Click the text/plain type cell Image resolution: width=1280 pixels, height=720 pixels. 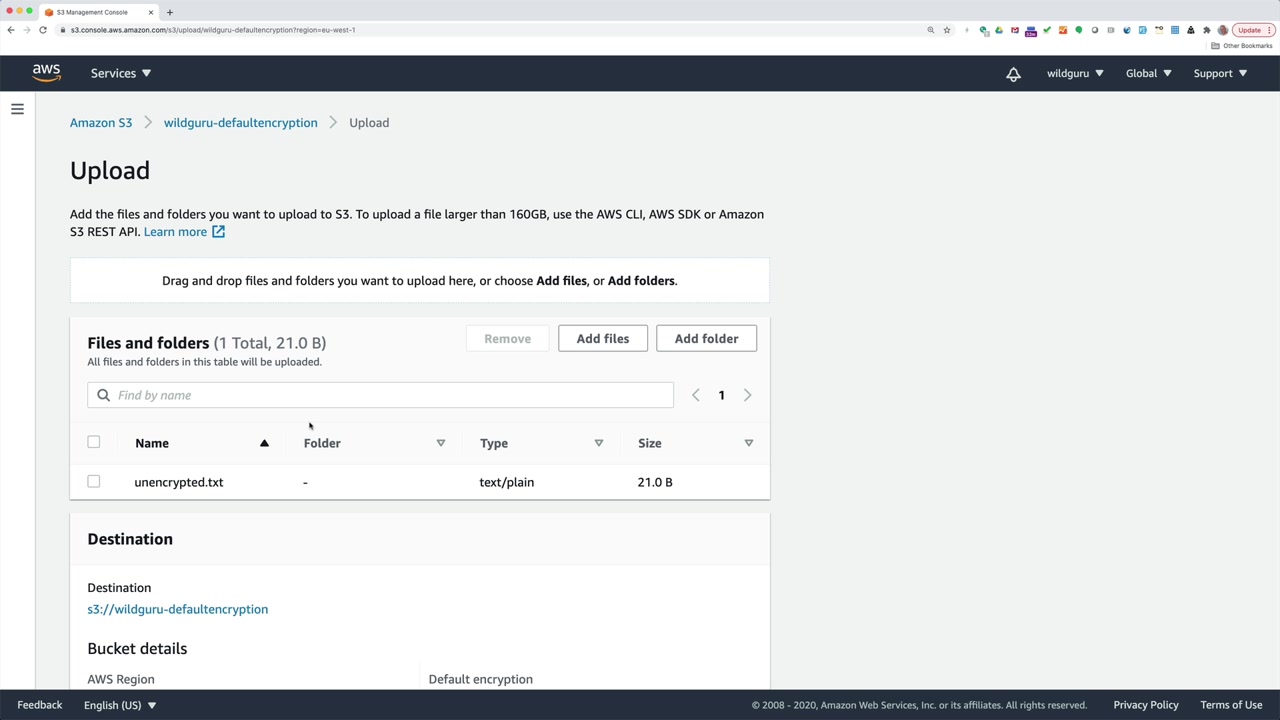(x=507, y=482)
